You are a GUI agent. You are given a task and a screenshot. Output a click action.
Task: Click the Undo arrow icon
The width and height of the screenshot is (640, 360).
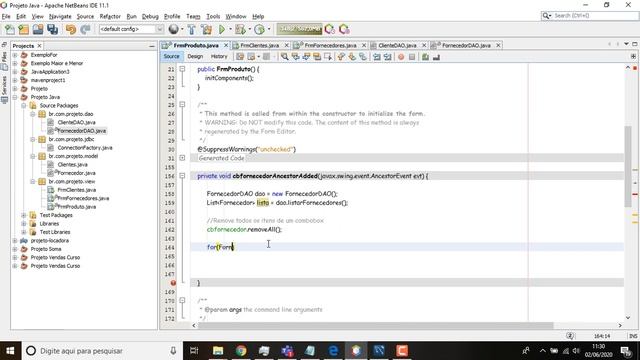(71, 29)
